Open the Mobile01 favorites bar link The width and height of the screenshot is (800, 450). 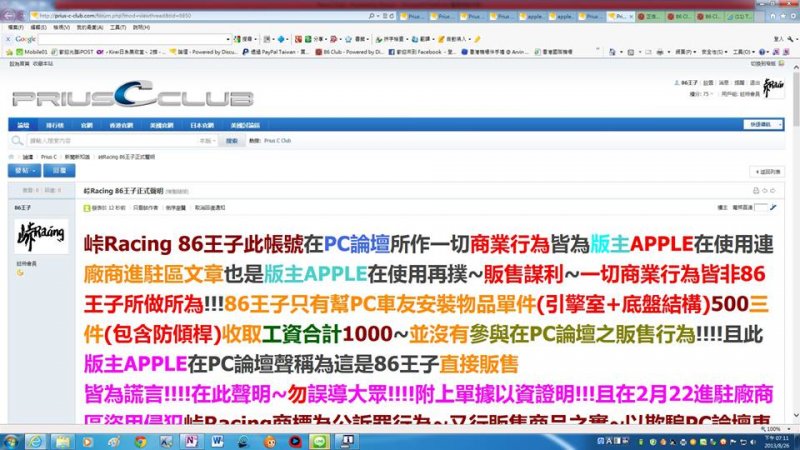click(x=32, y=52)
